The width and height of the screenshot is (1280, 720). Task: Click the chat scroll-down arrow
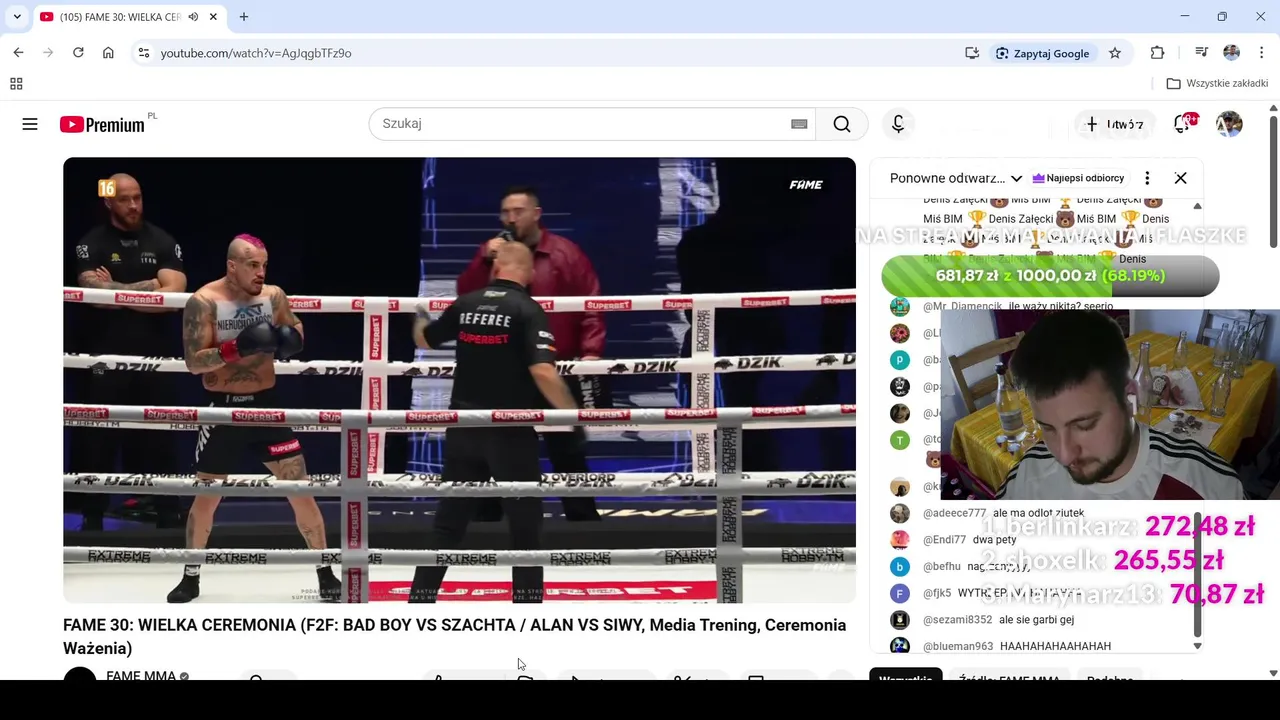click(x=1197, y=646)
